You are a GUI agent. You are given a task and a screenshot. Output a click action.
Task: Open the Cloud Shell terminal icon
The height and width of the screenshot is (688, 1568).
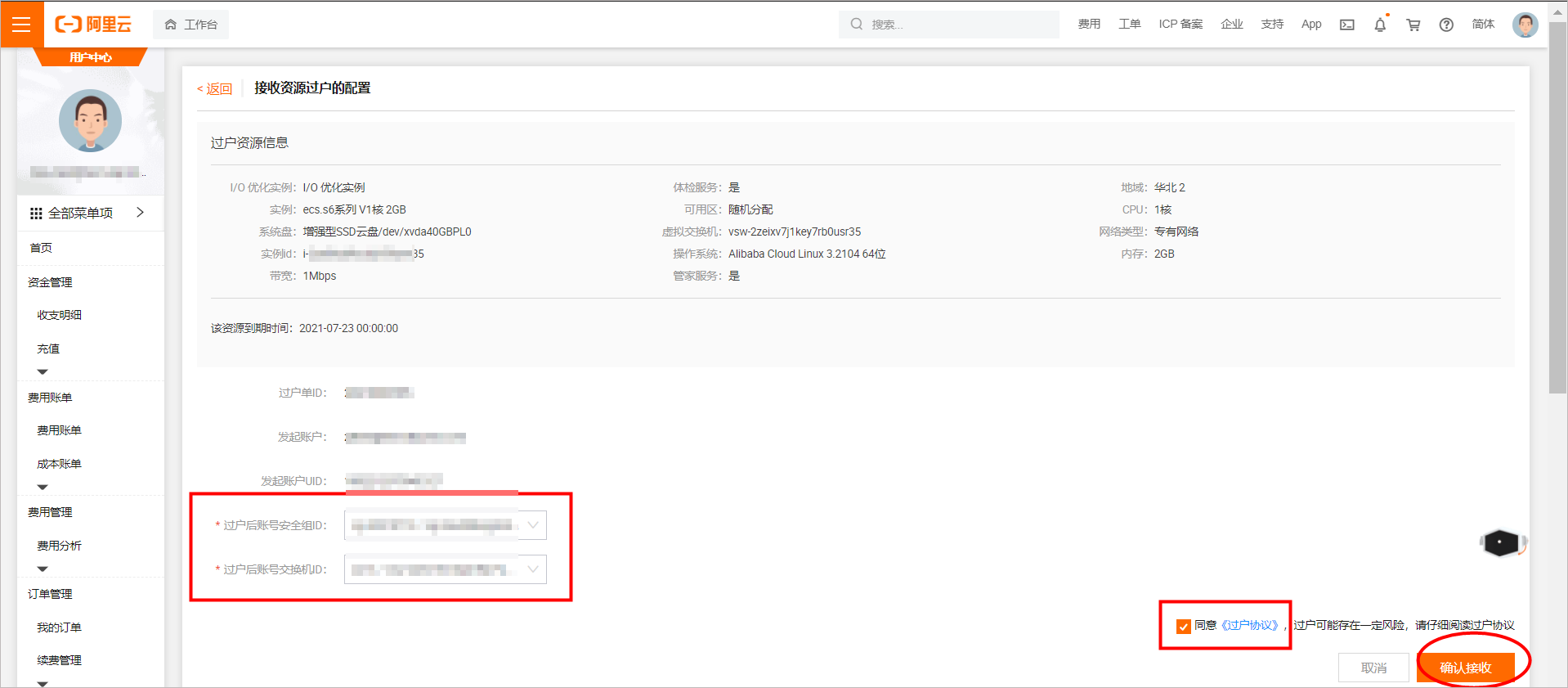[x=1346, y=25]
